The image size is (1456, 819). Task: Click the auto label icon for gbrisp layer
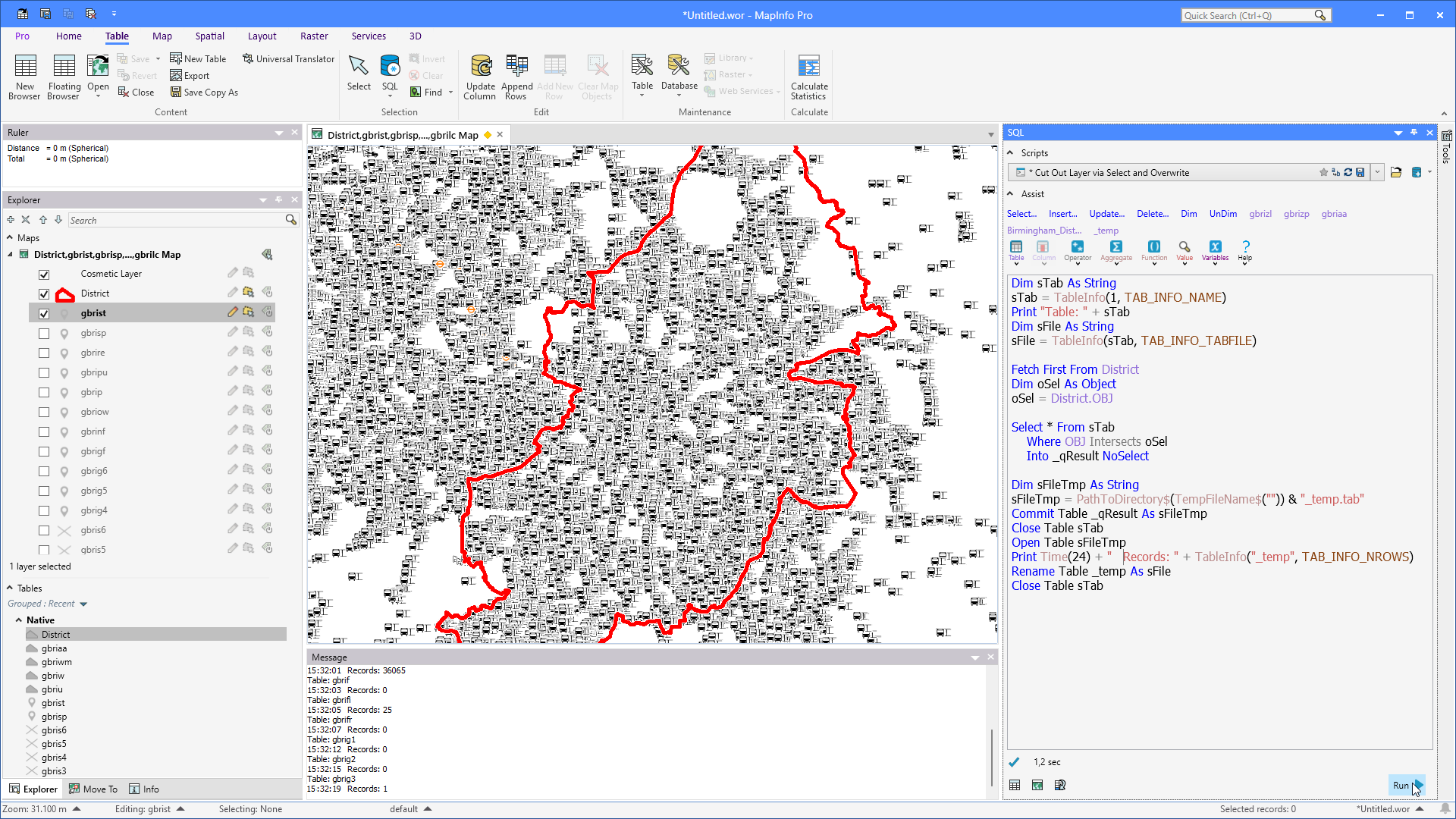click(267, 332)
